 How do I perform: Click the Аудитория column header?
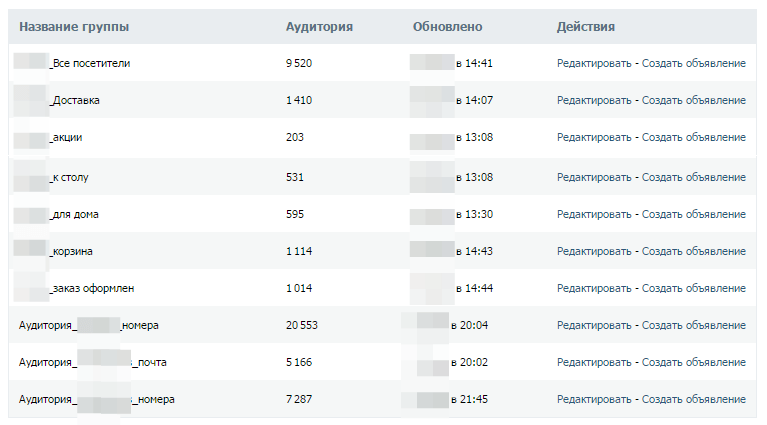(319, 27)
